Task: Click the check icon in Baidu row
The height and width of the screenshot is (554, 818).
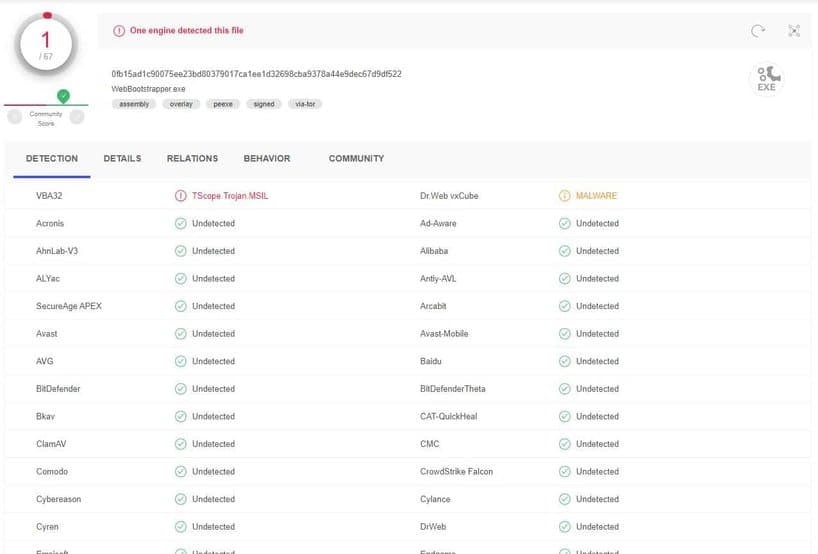Action: pyautogui.click(x=564, y=361)
